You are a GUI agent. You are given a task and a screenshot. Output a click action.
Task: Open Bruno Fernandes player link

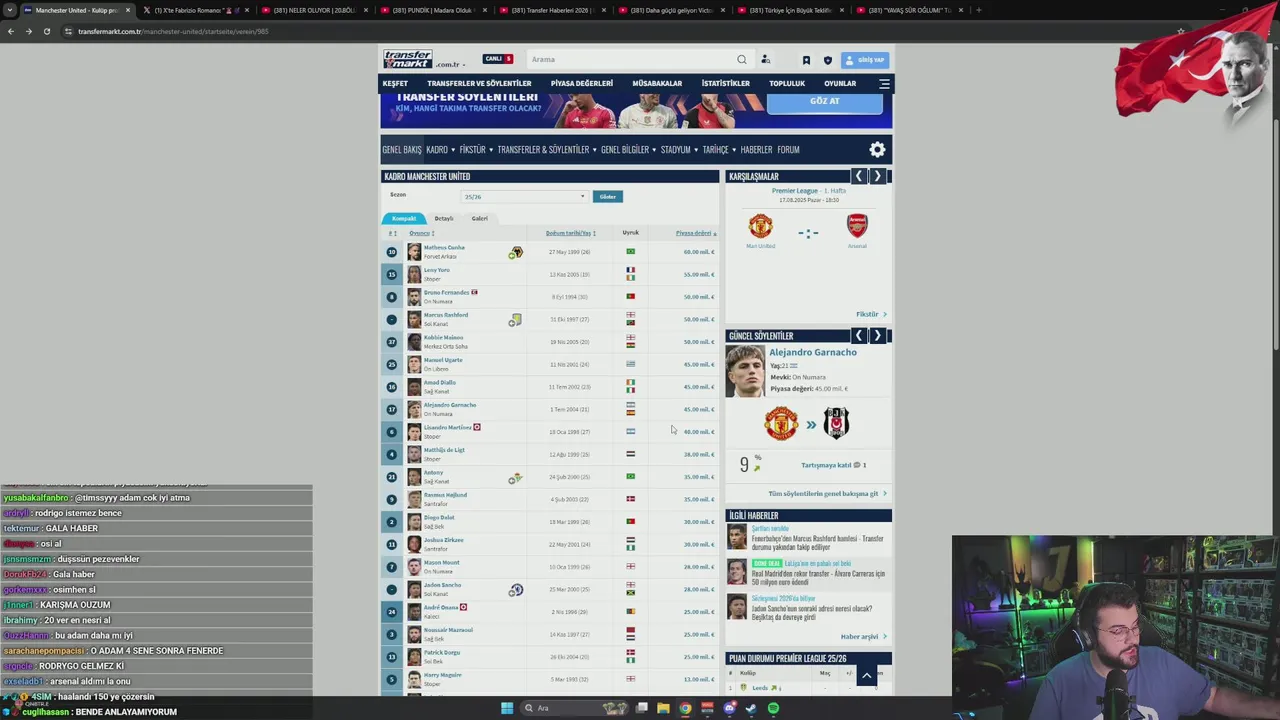(446, 292)
